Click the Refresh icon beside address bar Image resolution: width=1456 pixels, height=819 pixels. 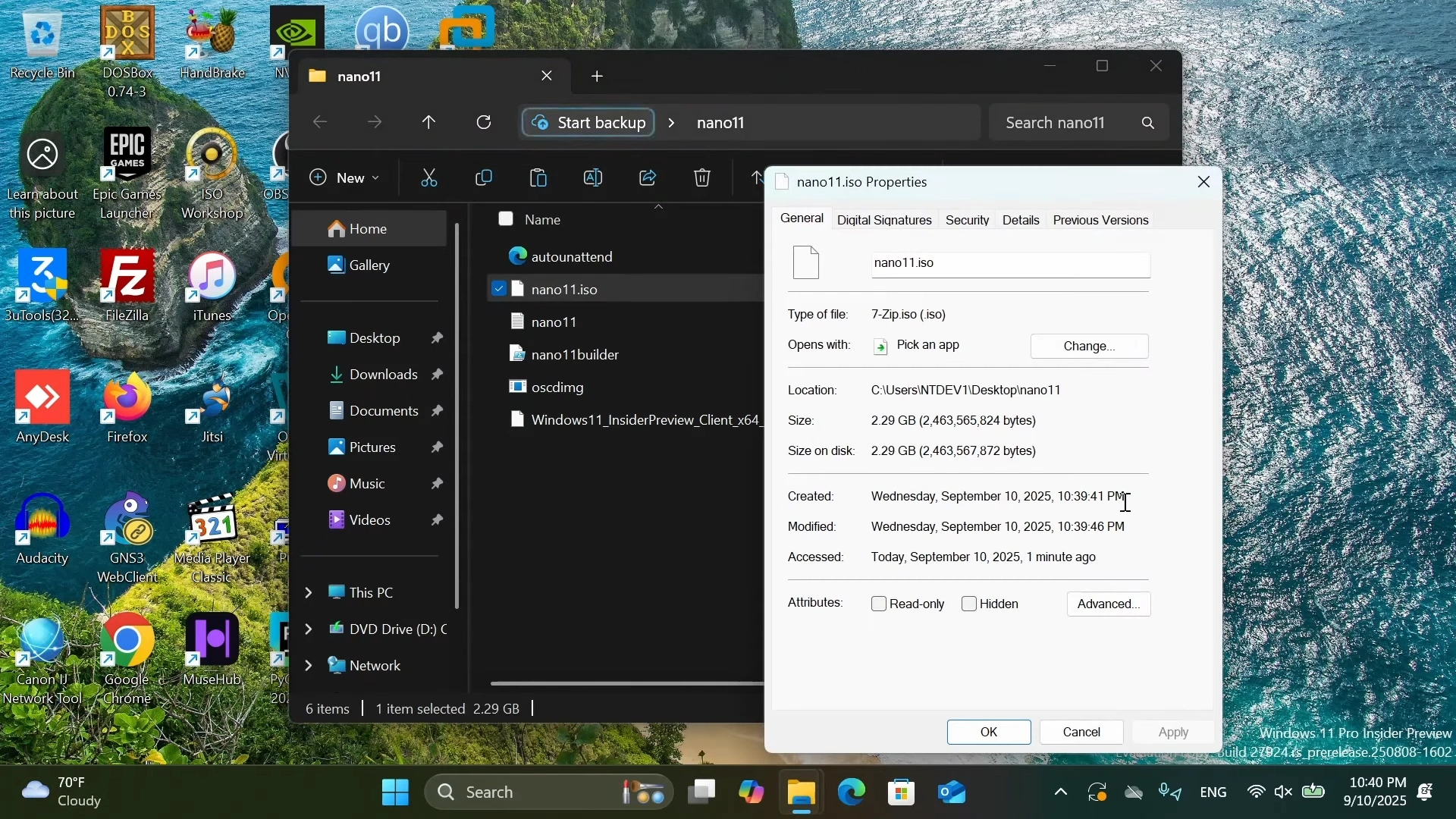pyautogui.click(x=485, y=123)
